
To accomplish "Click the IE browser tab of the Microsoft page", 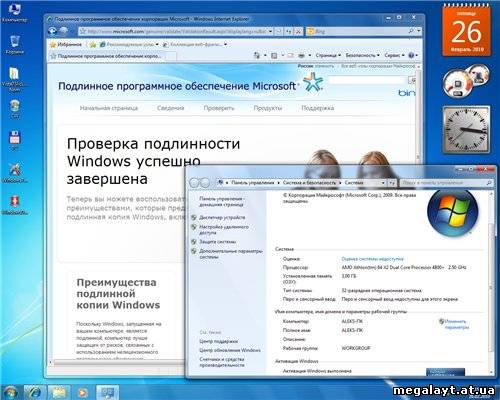I will tap(106, 56).
